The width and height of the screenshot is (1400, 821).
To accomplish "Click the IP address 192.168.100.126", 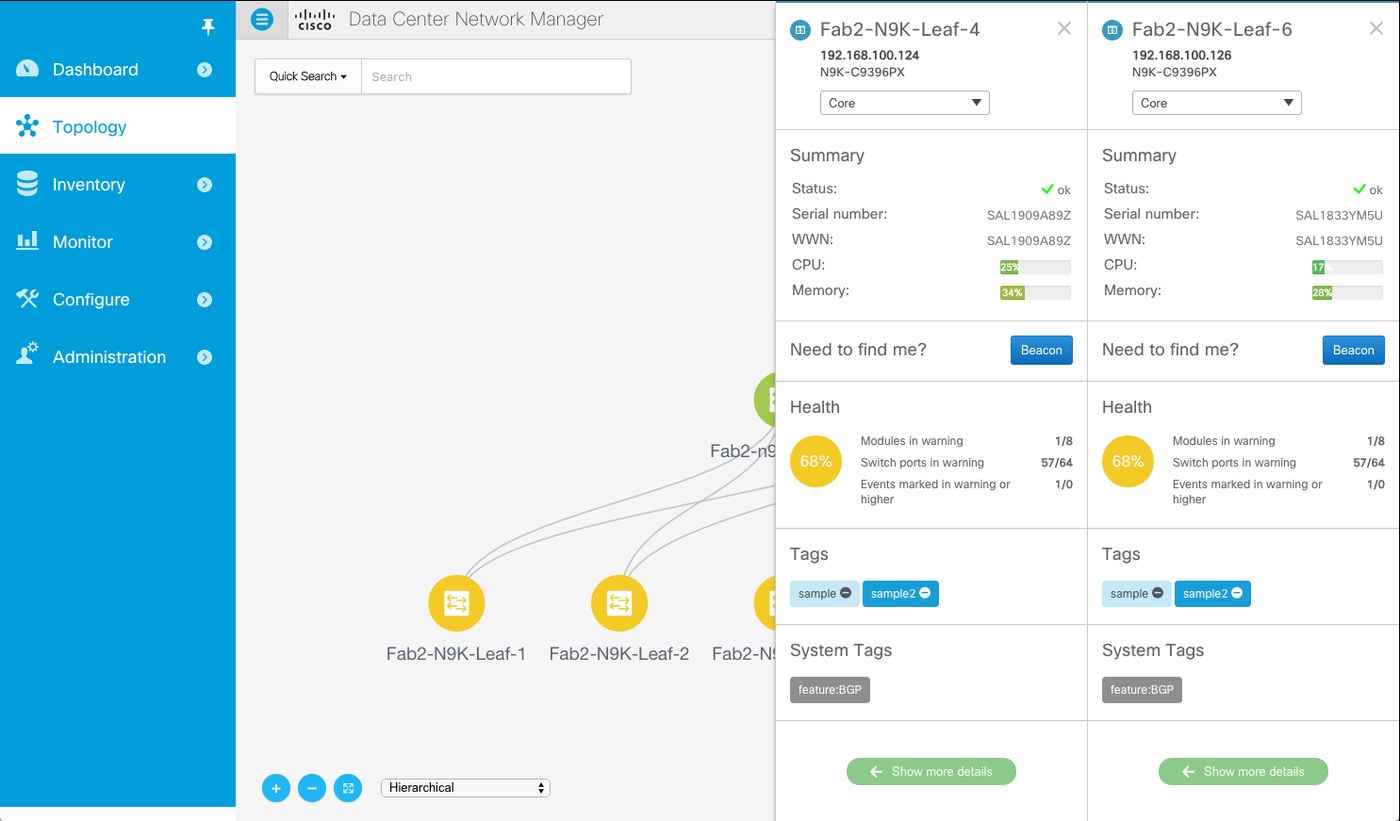I will coord(1182,56).
